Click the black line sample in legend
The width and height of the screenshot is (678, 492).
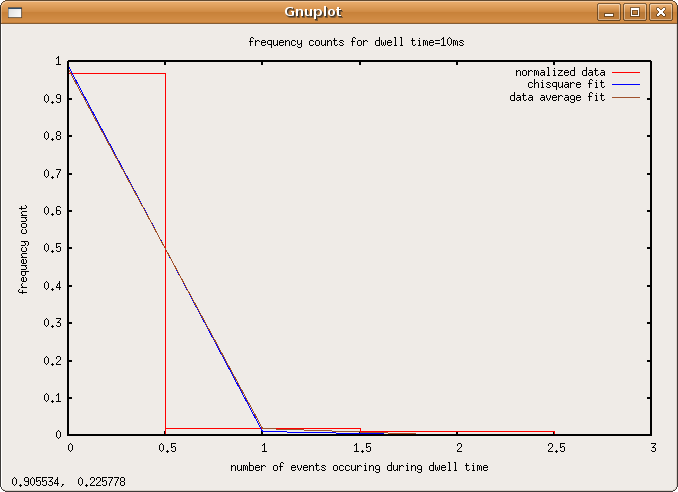625,98
